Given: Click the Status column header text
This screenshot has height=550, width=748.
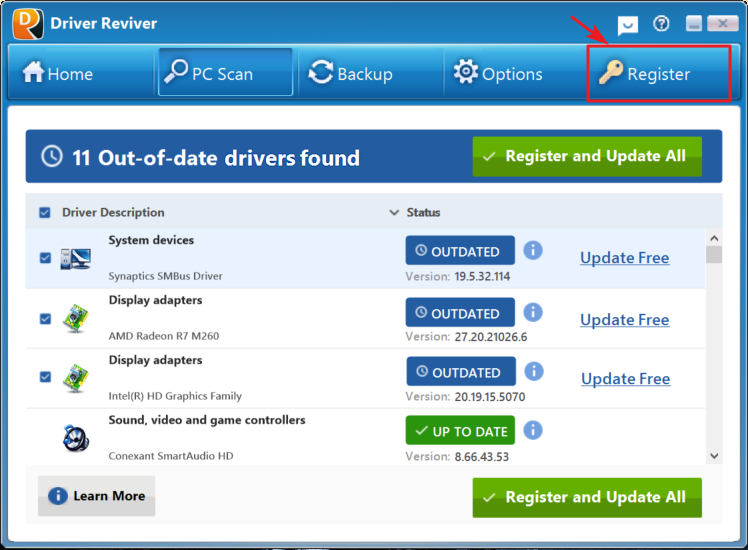Looking at the screenshot, I should click(423, 212).
